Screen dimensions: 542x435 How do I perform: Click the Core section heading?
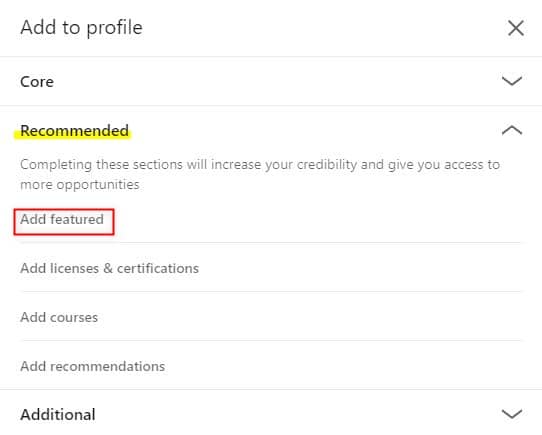coord(37,82)
